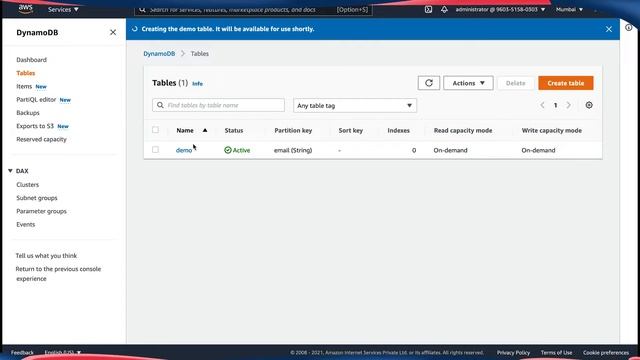The height and width of the screenshot is (360, 640).
Task: Open the Services dropdown menu
Action: click(63, 9)
